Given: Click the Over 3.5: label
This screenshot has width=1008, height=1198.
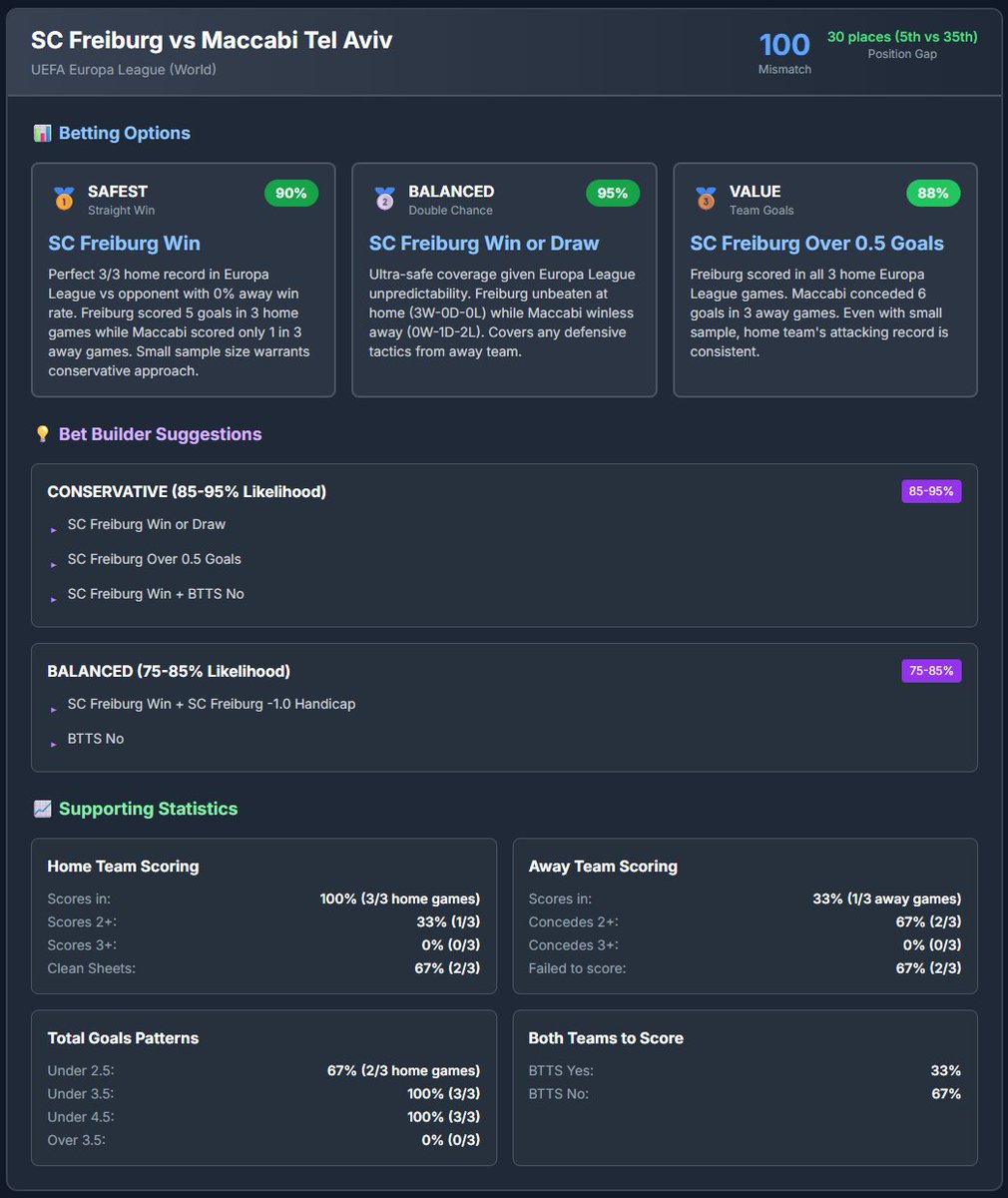Looking at the screenshot, I should 76,1140.
